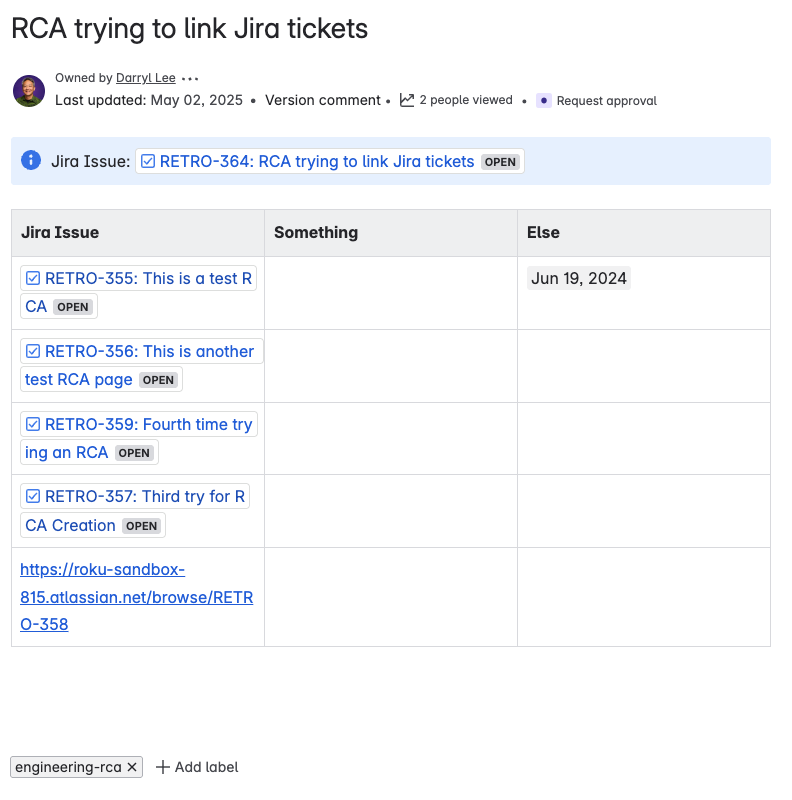The width and height of the screenshot is (792, 800).
Task: Select the checkbox icon on RETRO-355 smart link
Action: pos(32,277)
